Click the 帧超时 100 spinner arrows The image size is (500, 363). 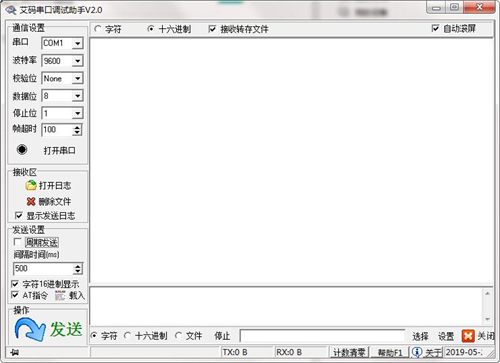pyautogui.click(x=77, y=130)
